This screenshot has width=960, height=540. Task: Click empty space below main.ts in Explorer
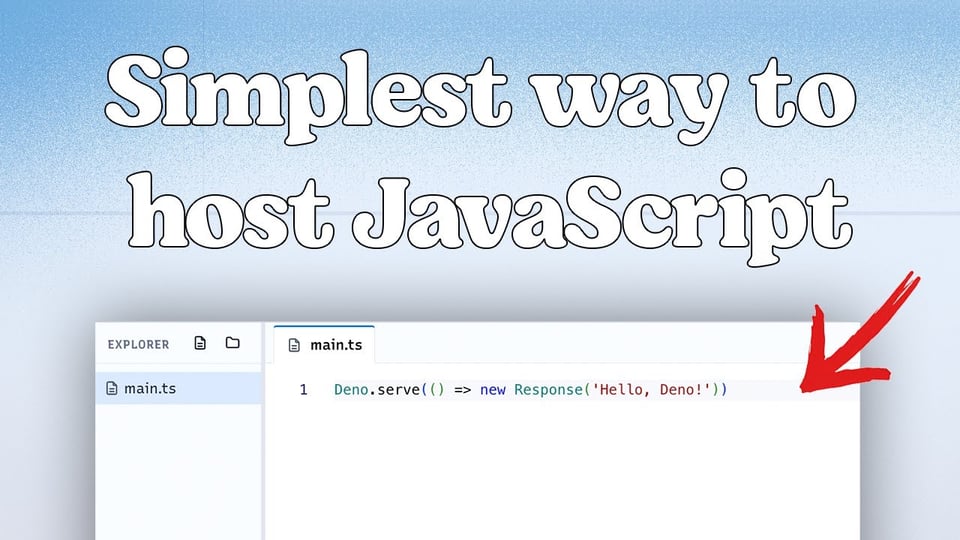pyautogui.click(x=178, y=470)
